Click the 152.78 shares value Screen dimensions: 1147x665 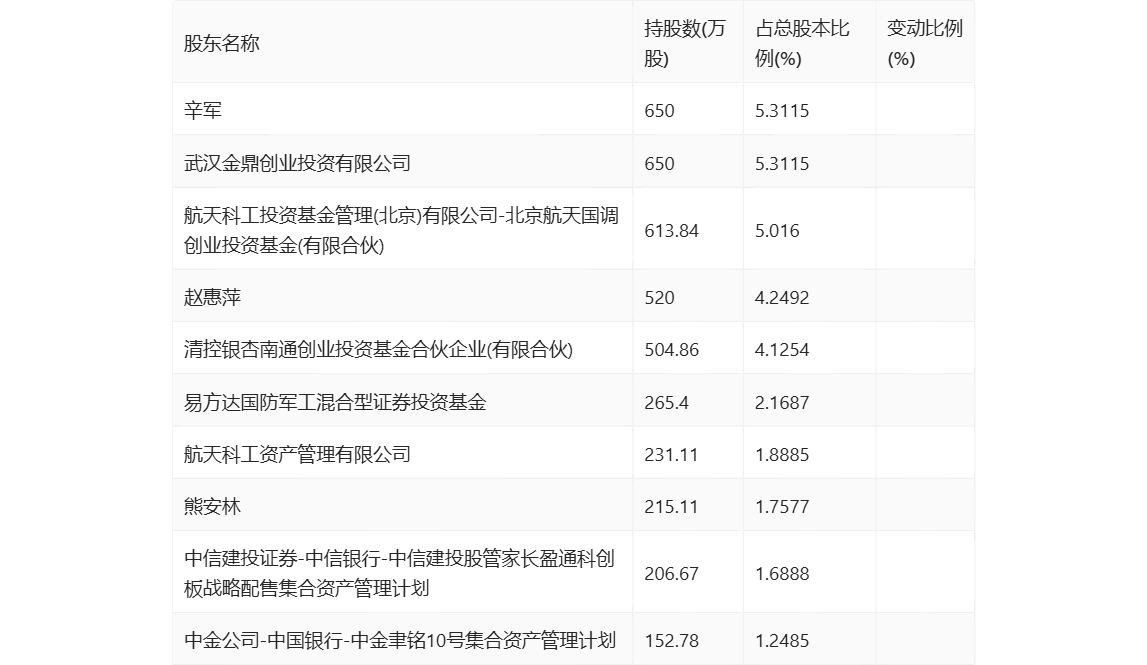[672, 641]
